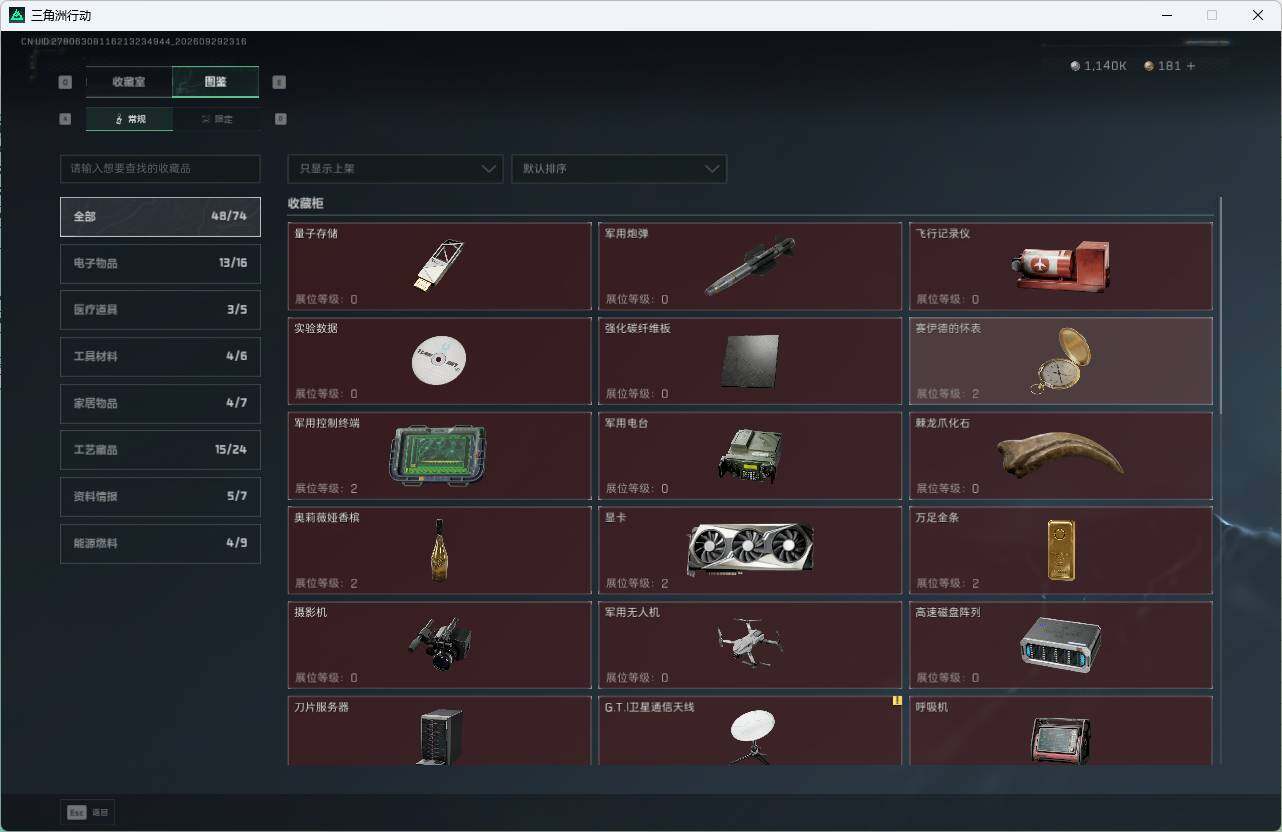Click the E key hint beside 图鉴
1282x832 pixels.
point(280,82)
